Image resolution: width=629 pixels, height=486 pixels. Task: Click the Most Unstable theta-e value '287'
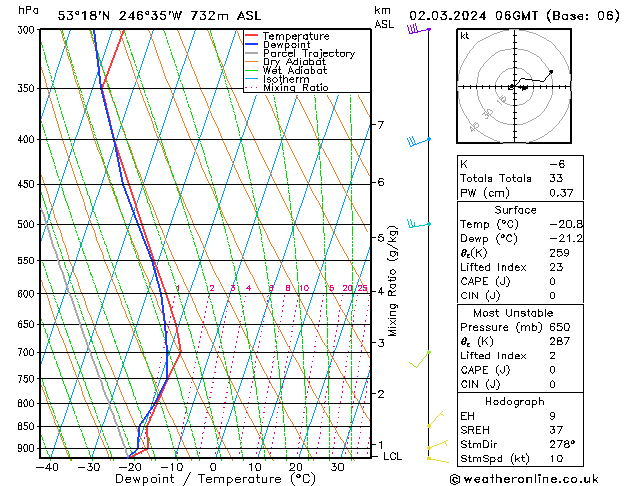(559, 341)
